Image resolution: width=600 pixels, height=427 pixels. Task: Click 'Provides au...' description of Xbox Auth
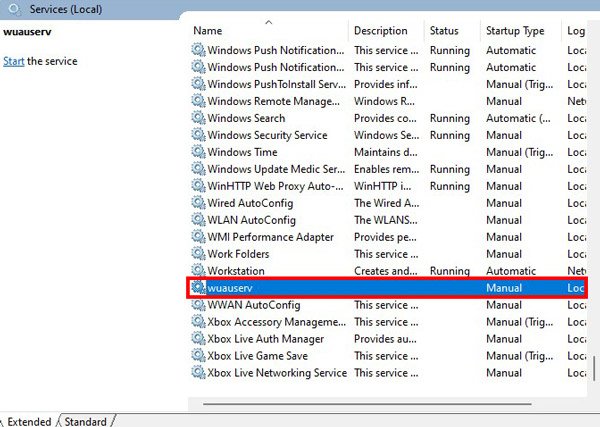coord(385,339)
